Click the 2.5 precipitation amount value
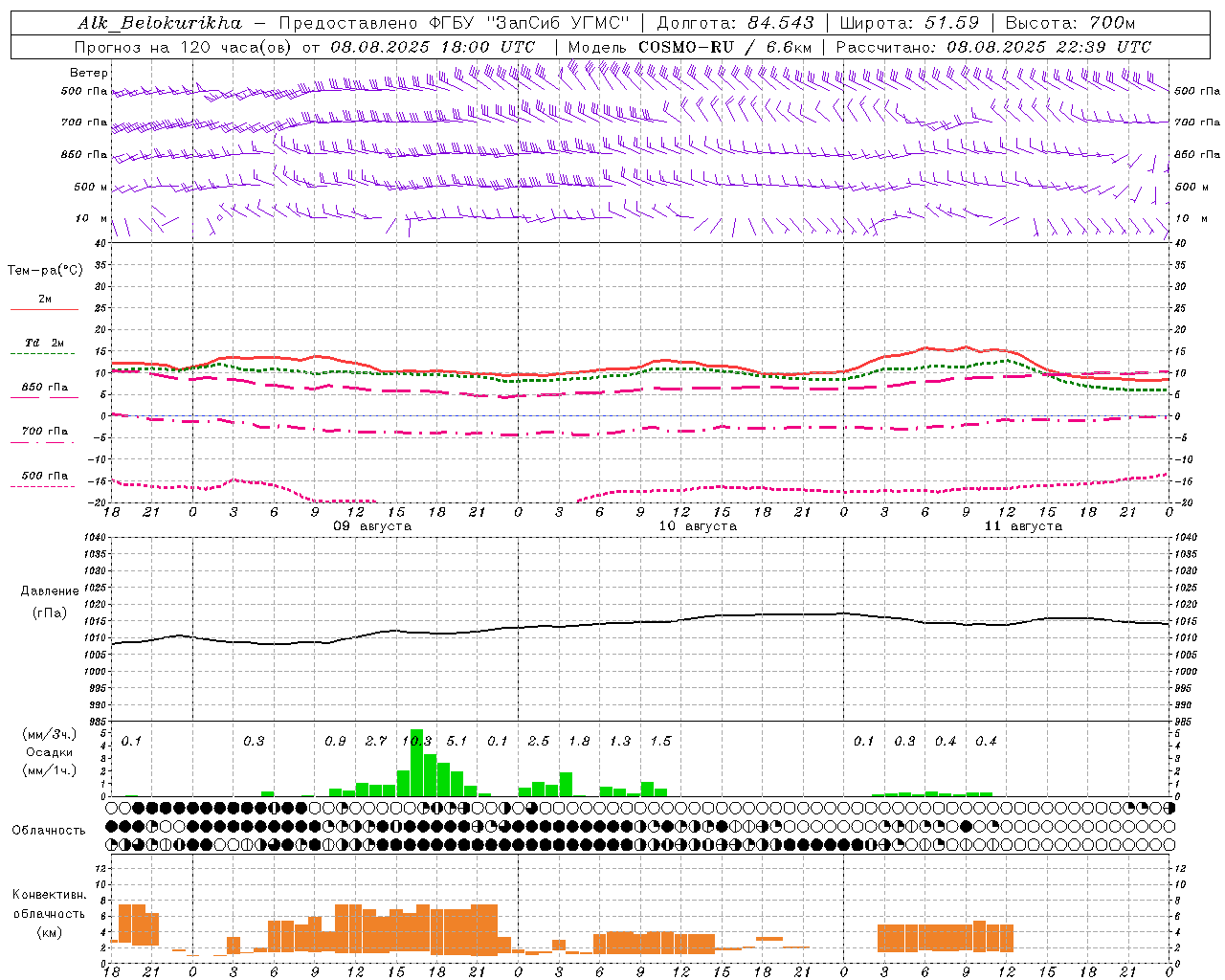The image size is (1225, 980). (539, 741)
